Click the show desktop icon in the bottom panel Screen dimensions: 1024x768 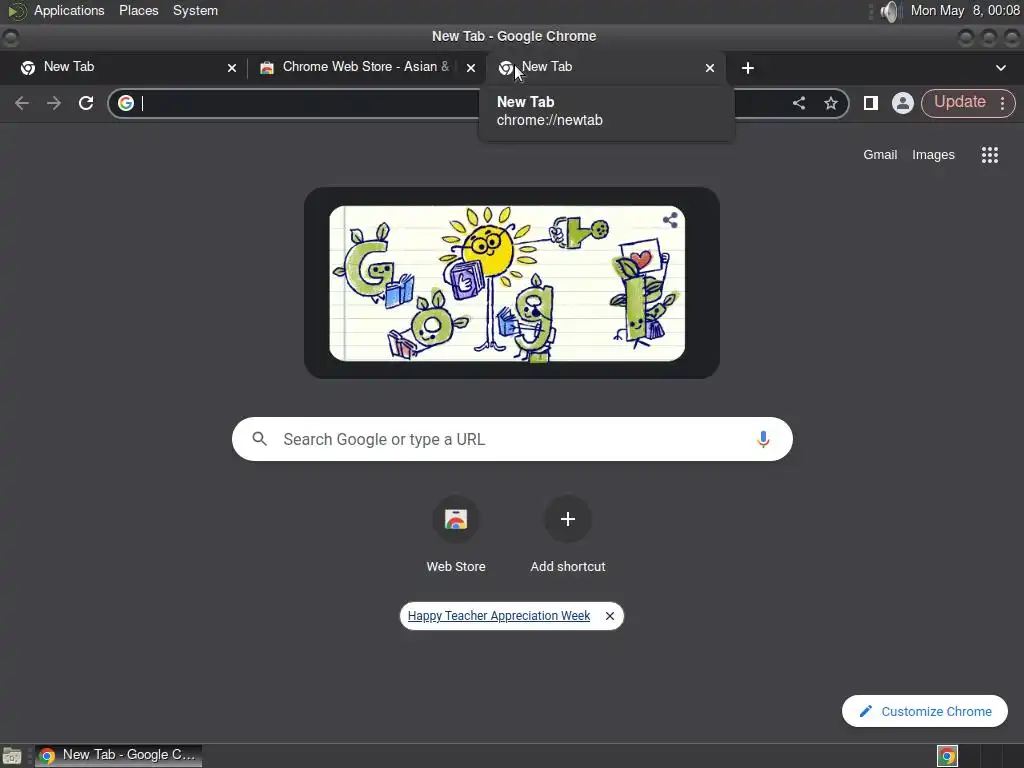point(12,756)
